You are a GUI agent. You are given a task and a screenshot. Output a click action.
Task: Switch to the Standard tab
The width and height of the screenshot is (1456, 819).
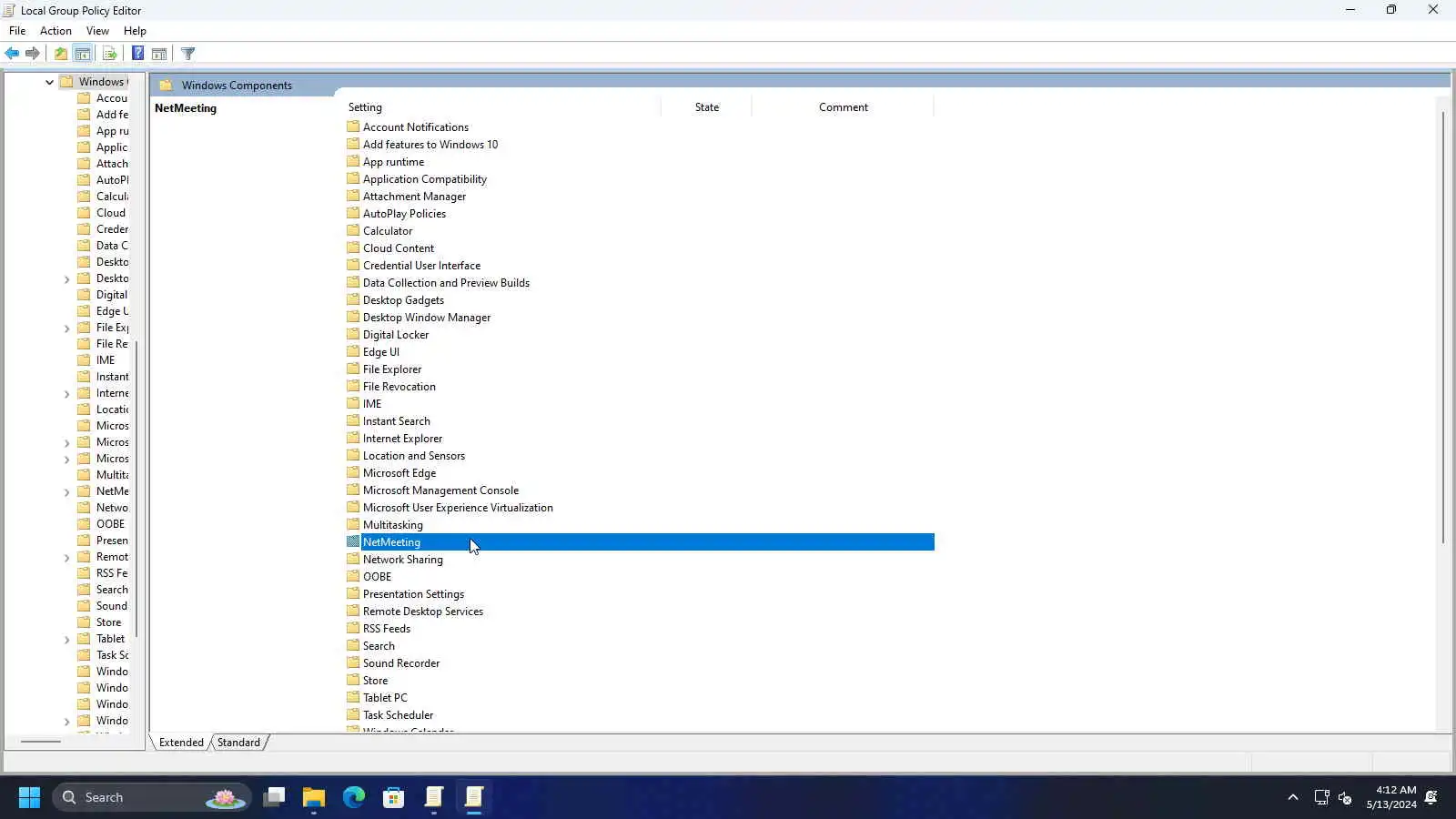point(239,743)
